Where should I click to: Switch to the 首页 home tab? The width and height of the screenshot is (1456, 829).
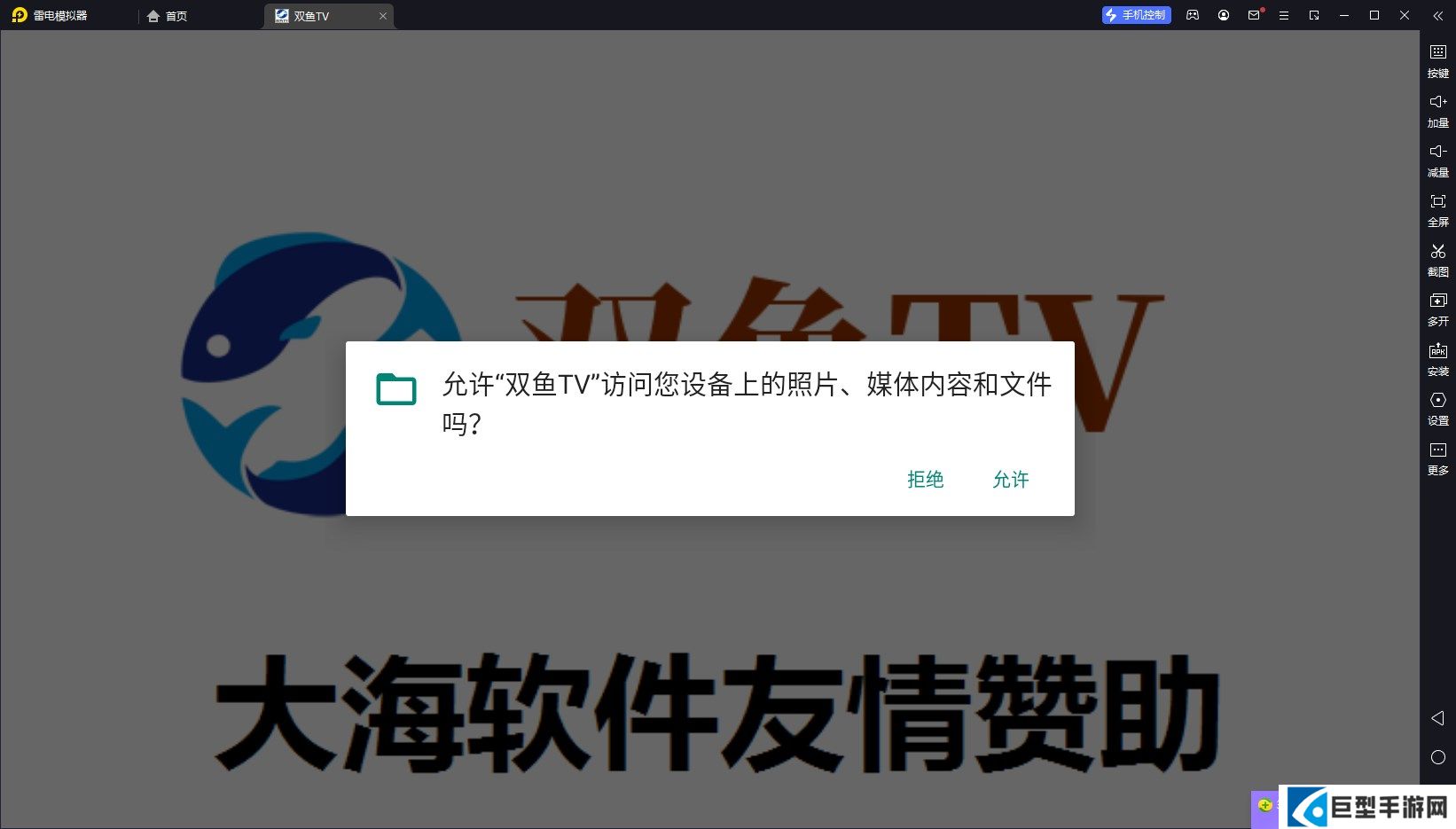(x=168, y=16)
